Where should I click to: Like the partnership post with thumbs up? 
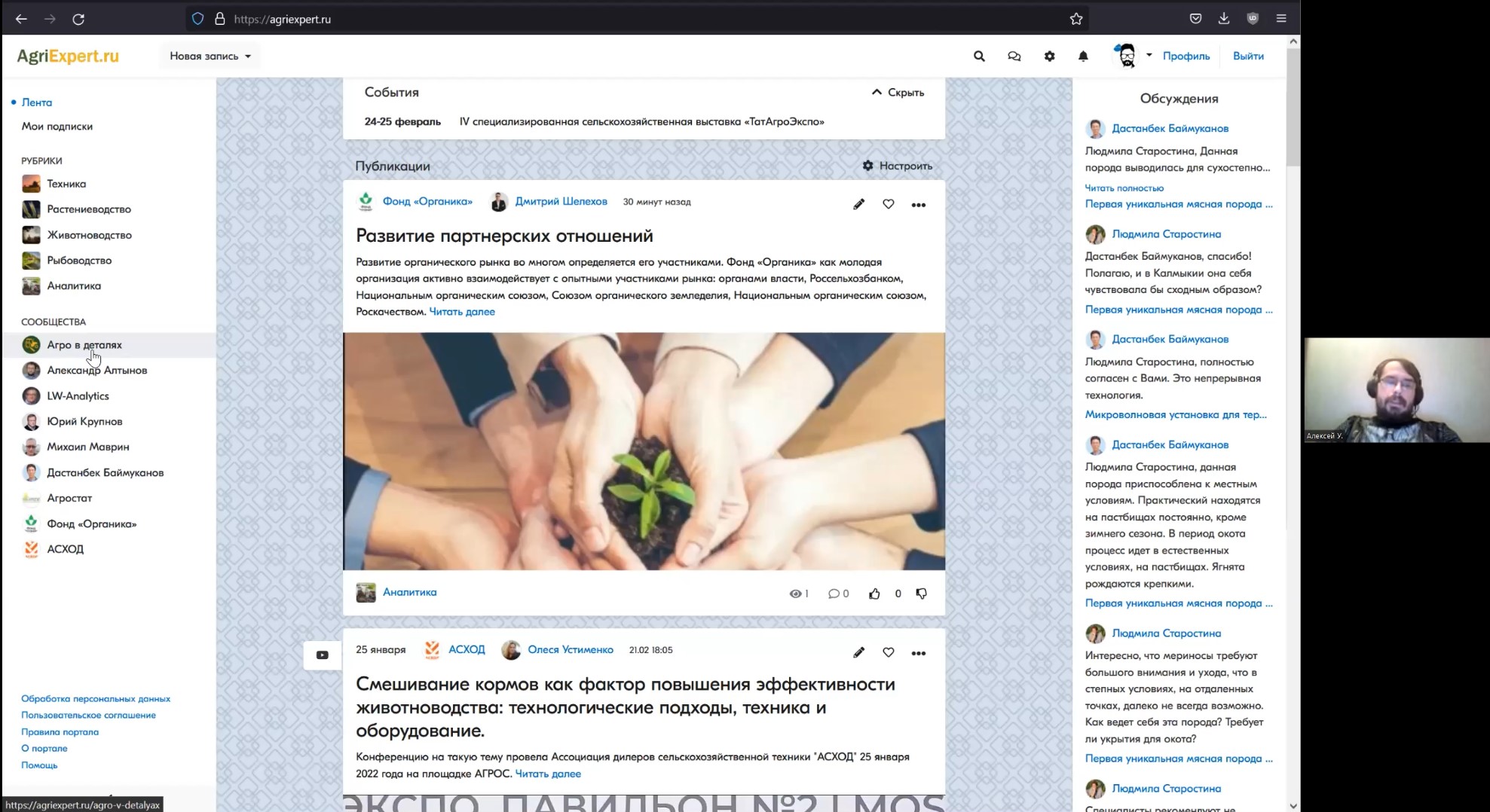874,594
